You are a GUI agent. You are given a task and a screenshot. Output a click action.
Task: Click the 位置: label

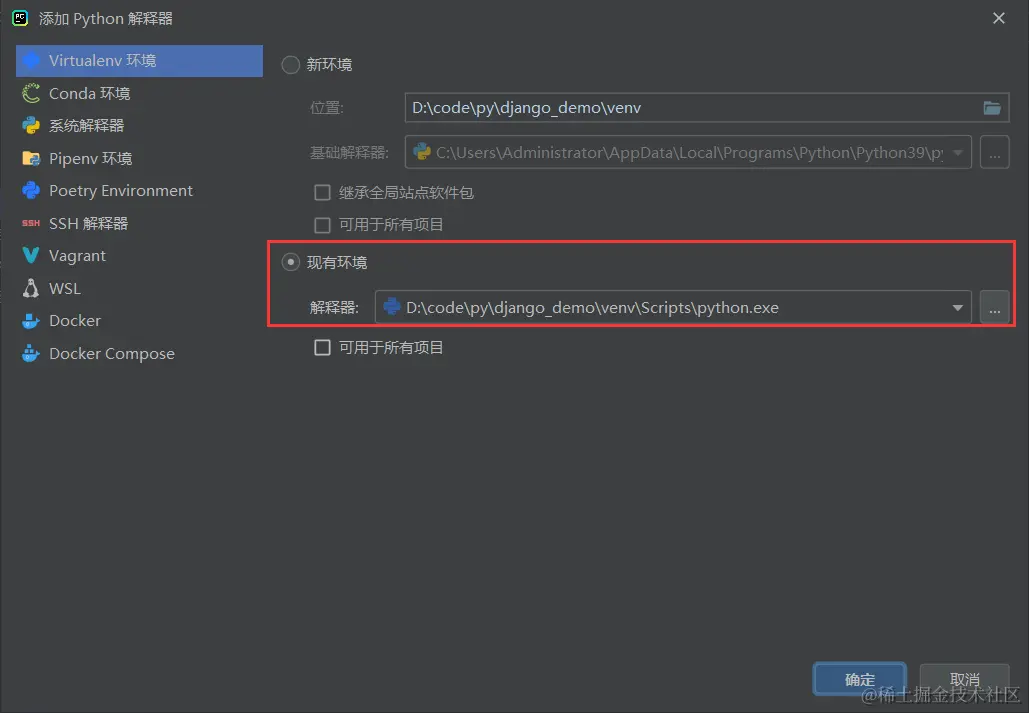coord(326,108)
